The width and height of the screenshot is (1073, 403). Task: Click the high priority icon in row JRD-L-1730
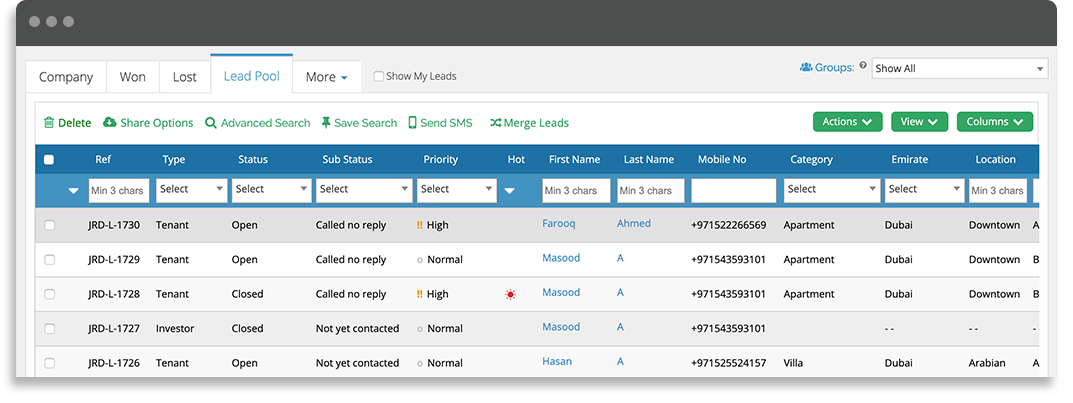tap(419, 225)
